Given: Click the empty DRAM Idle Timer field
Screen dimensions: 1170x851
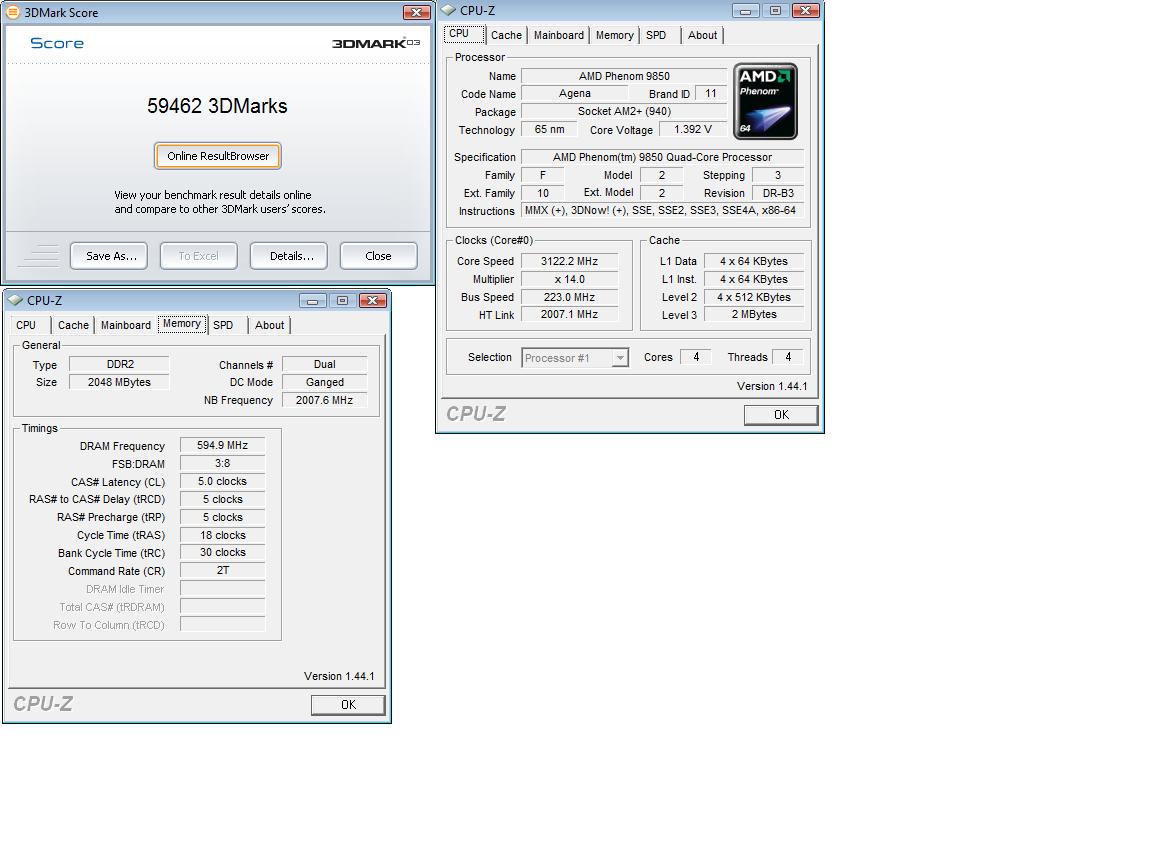Looking at the screenshot, I should click(x=222, y=588).
